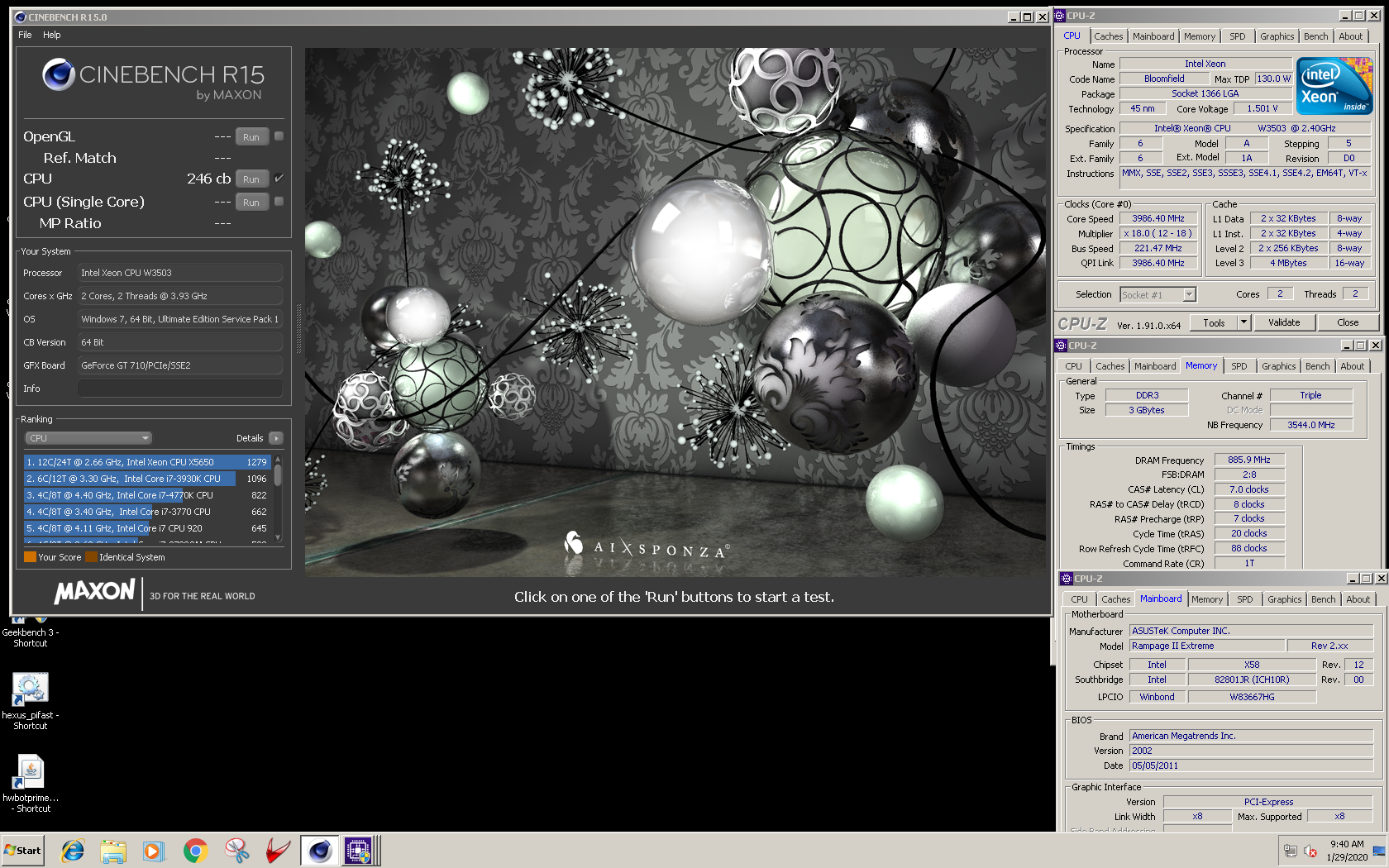The height and width of the screenshot is (868, 1389).
Task: Click the 885.9 MHz DRAM Frequency value
Action: point(1248,460)
